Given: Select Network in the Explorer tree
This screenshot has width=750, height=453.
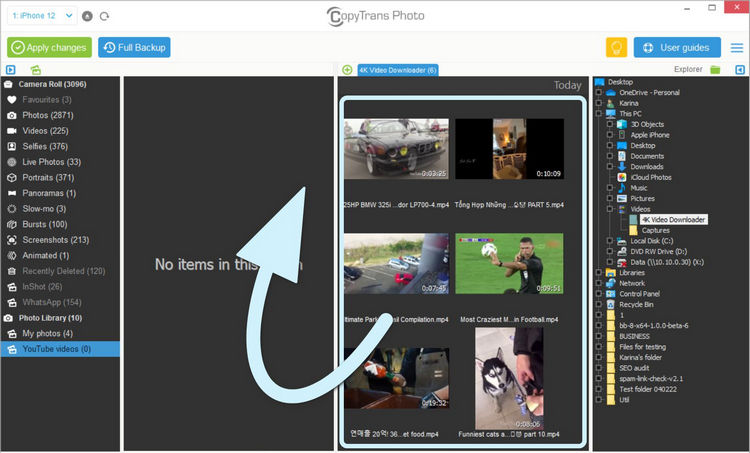Looking at the screenshot, I should [631, 283].
